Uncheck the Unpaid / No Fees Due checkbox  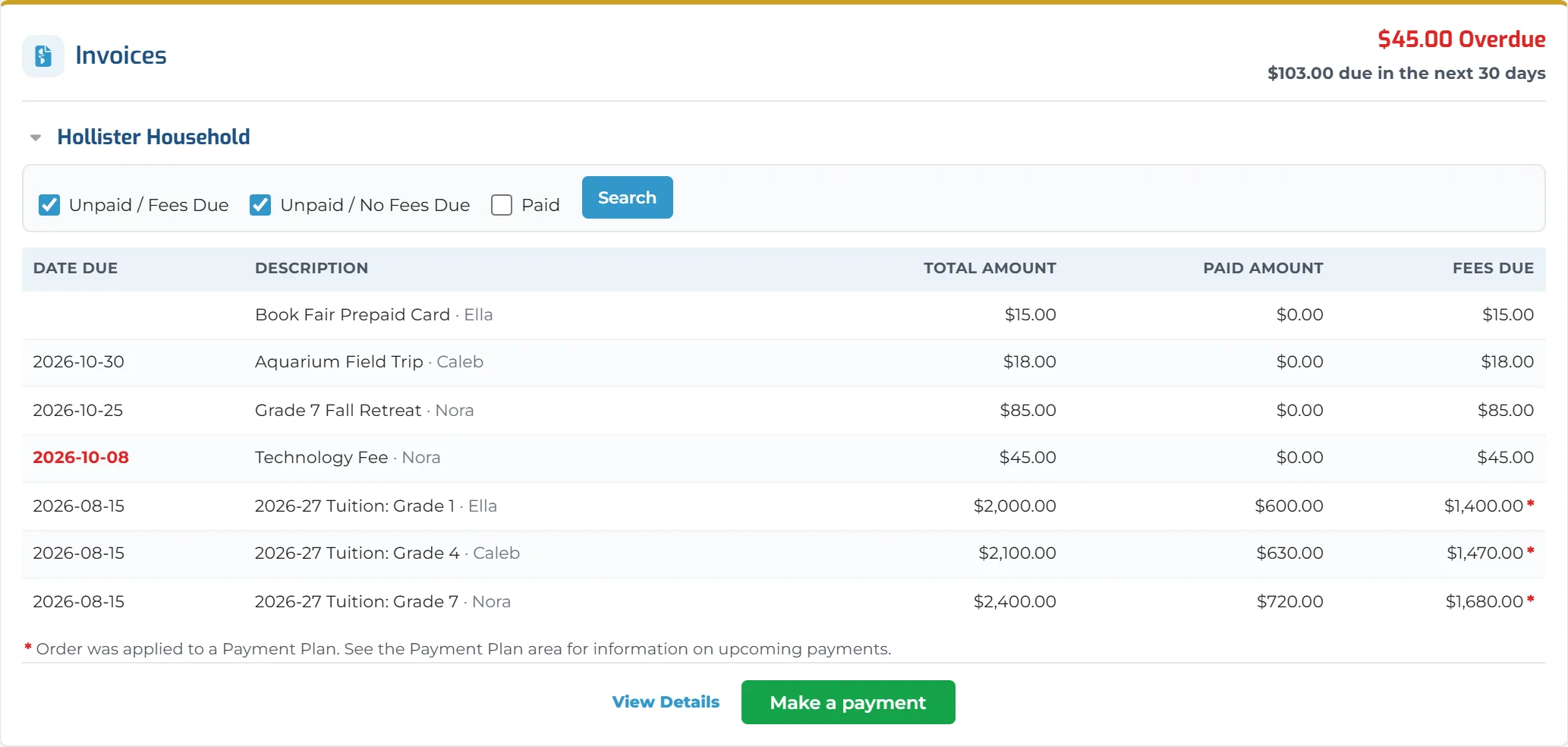(260, 205)
